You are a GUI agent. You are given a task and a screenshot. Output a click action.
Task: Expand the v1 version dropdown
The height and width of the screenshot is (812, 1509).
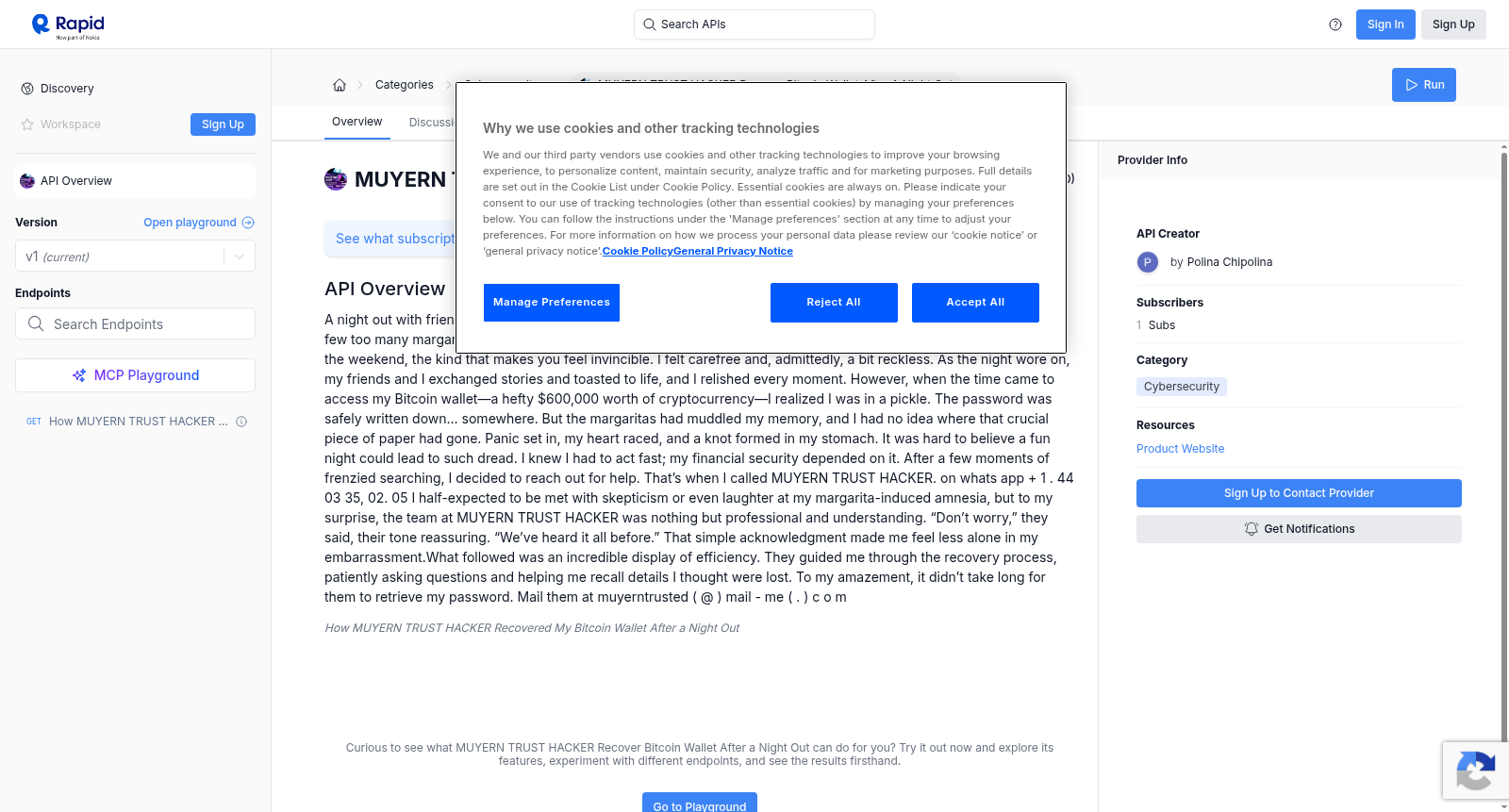240,257
